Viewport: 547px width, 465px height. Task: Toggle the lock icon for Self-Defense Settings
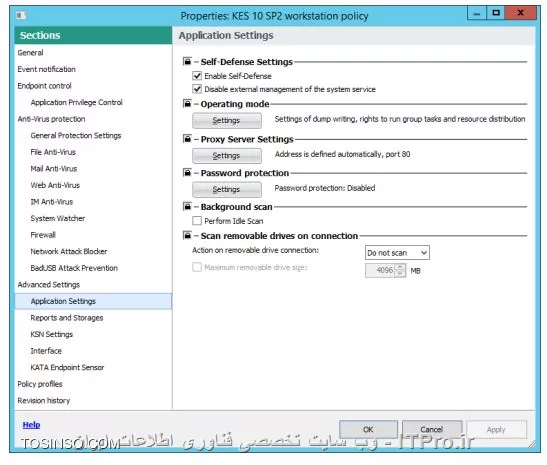(187, 61)
